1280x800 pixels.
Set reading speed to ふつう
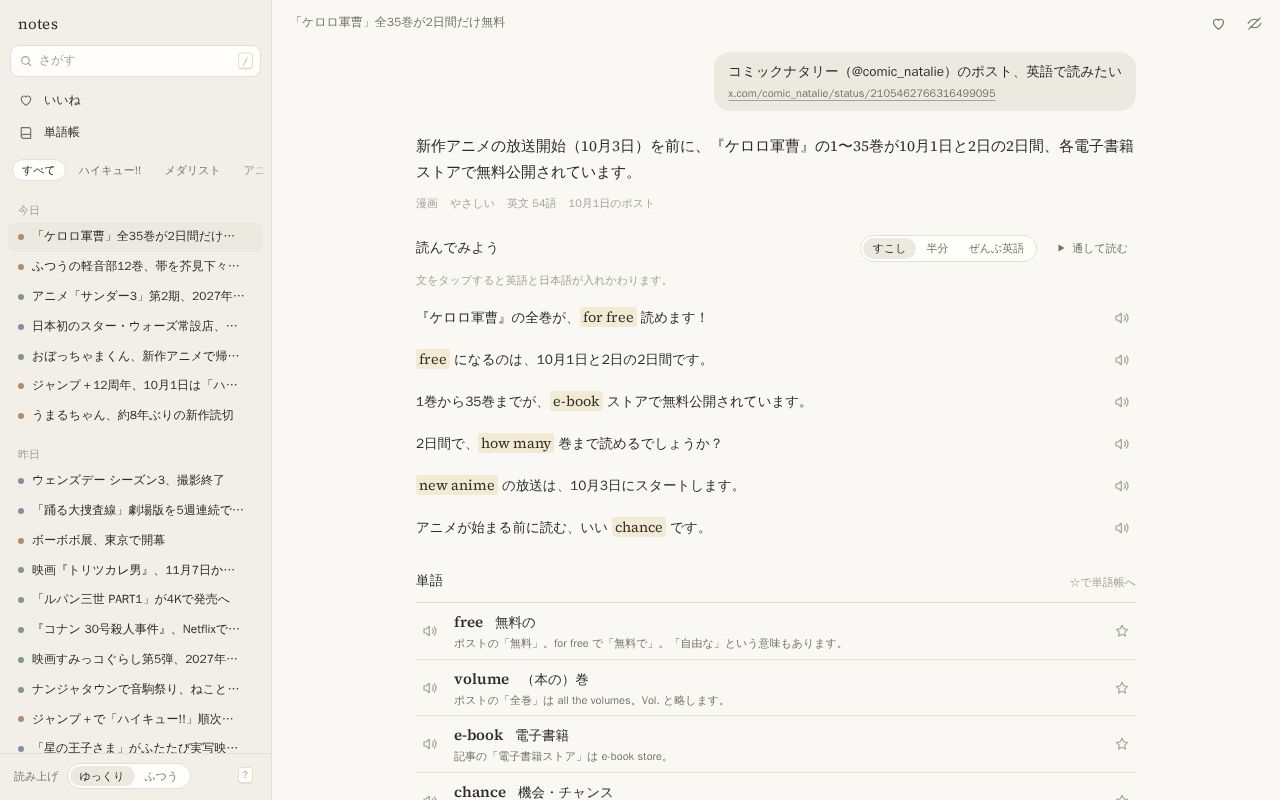point(161,776)
